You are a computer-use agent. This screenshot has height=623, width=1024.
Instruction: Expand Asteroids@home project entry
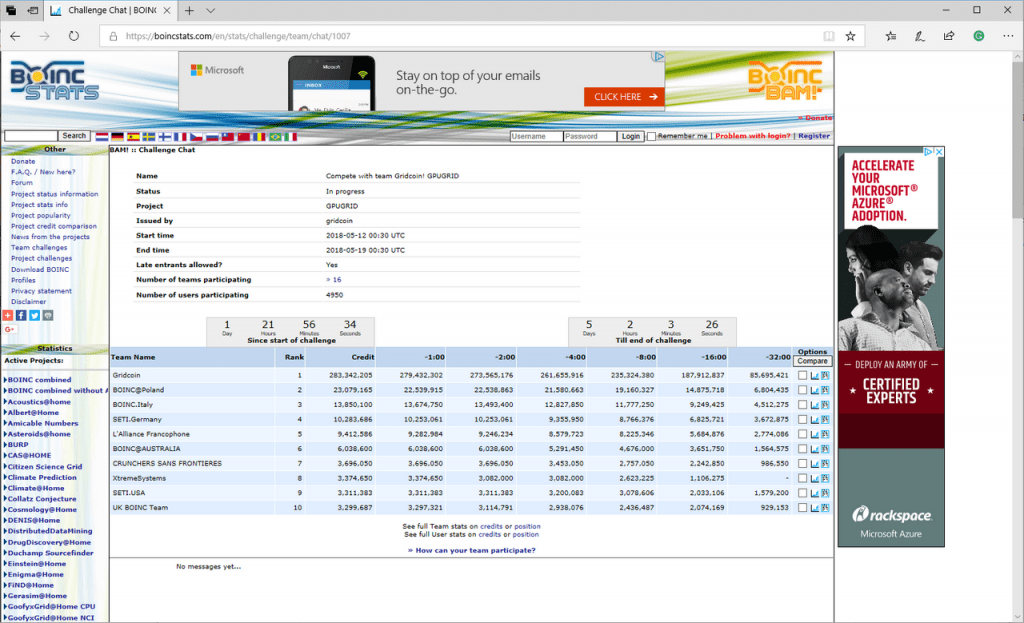click(x=37, y=434)
